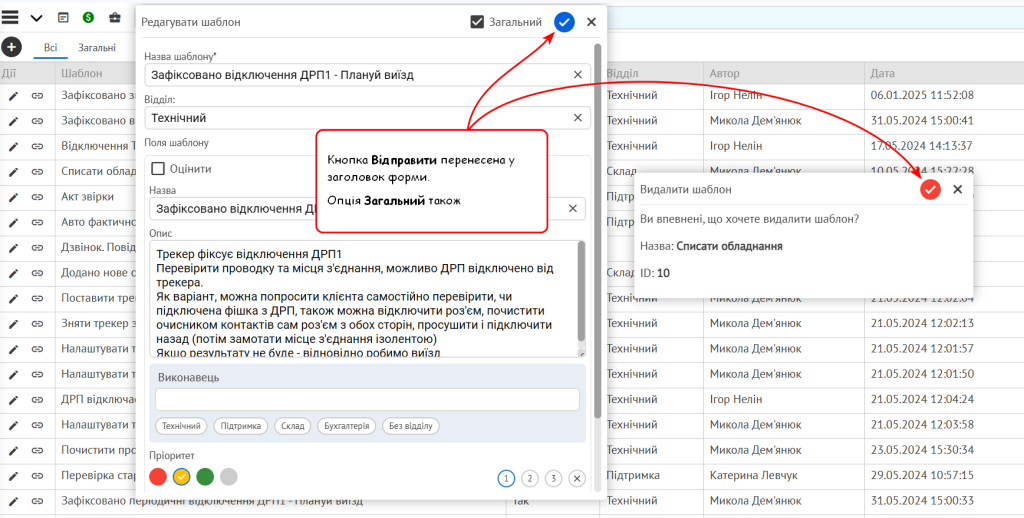Select the Технічний department chip
The height and width of the screenshot is (518, 1024).
coord(181,426)
